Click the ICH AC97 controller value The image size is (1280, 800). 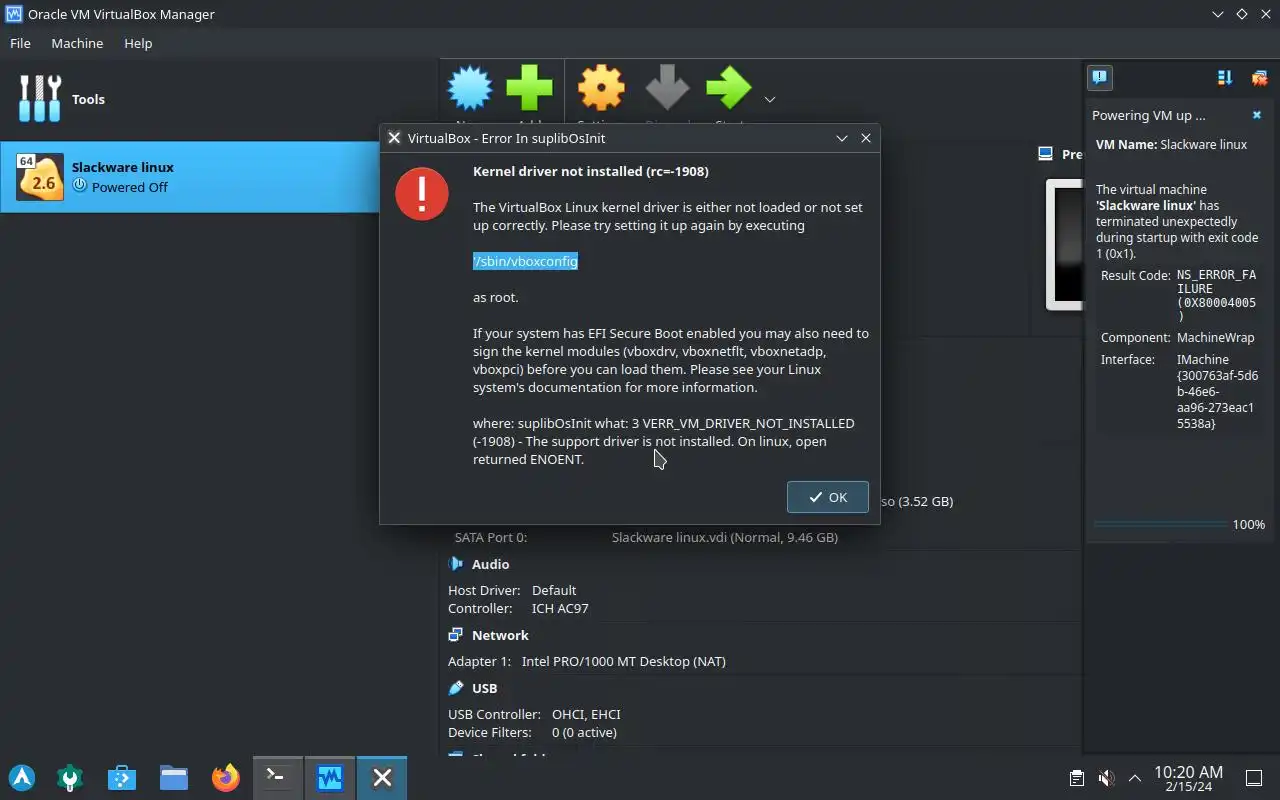pos(560,608)
